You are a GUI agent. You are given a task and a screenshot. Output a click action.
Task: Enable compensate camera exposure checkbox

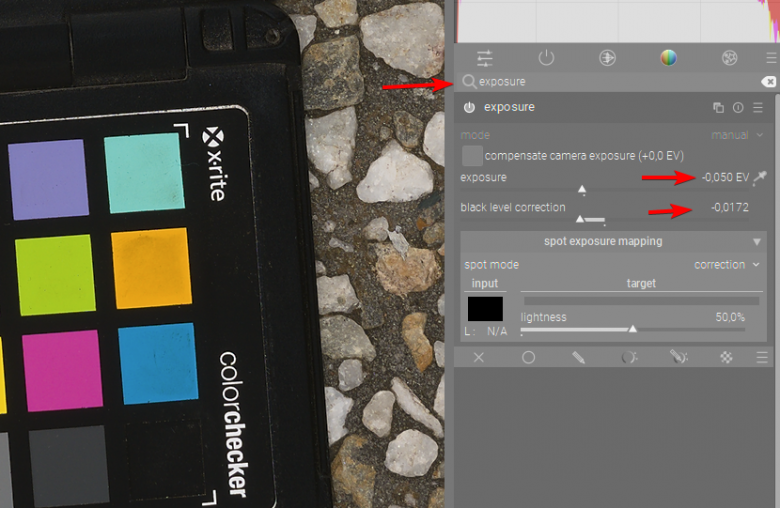click(472, 156)
